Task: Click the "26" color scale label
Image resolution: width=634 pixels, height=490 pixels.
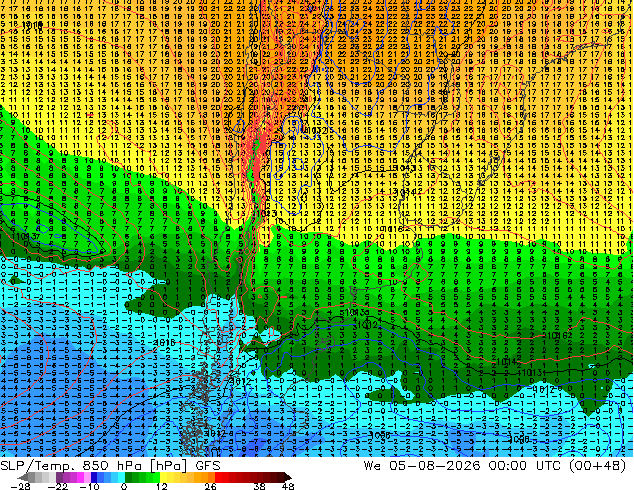Action: click(210, 486)
